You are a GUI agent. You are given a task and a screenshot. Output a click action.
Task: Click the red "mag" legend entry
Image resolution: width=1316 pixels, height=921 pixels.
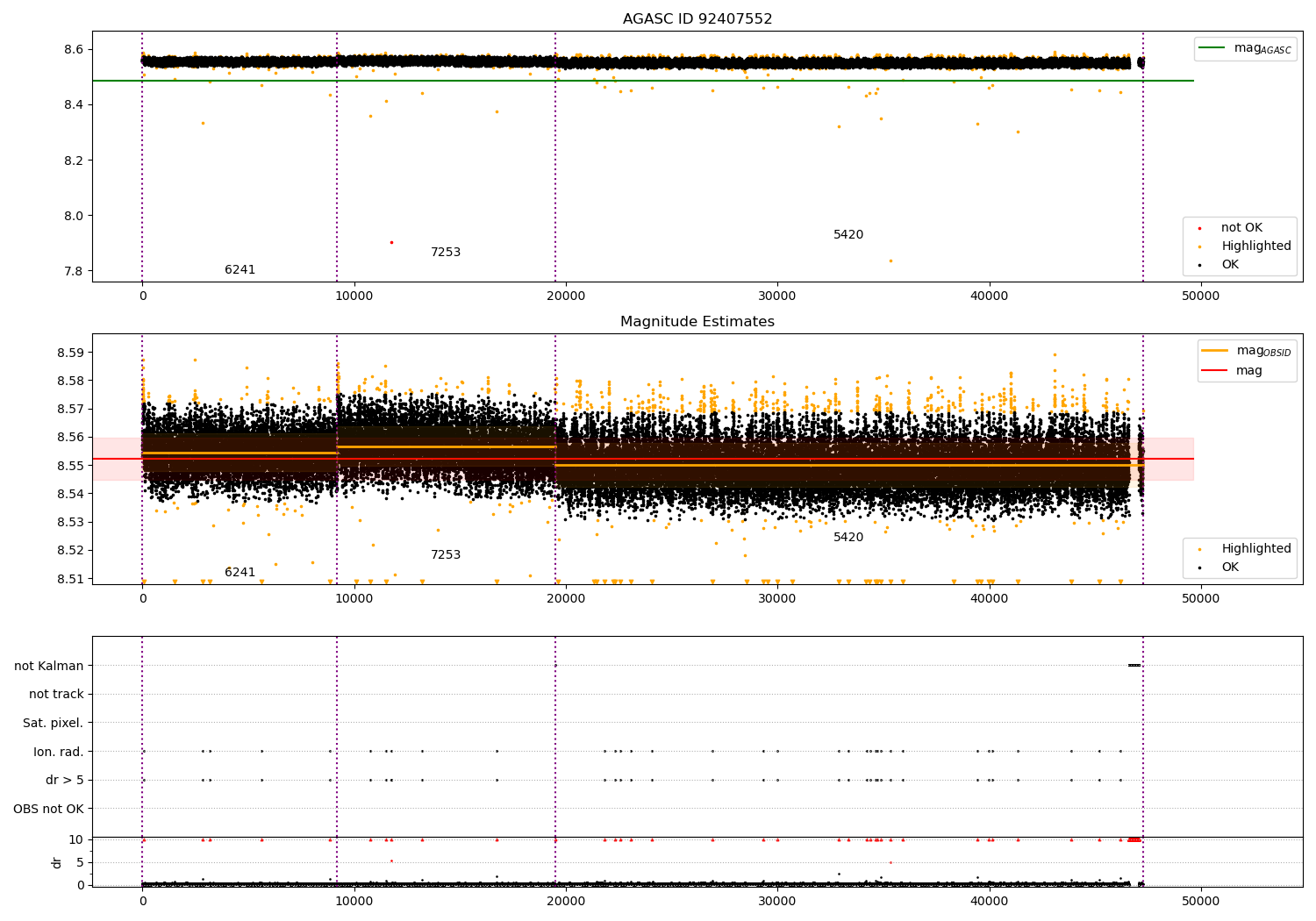tap(1233, 371)
